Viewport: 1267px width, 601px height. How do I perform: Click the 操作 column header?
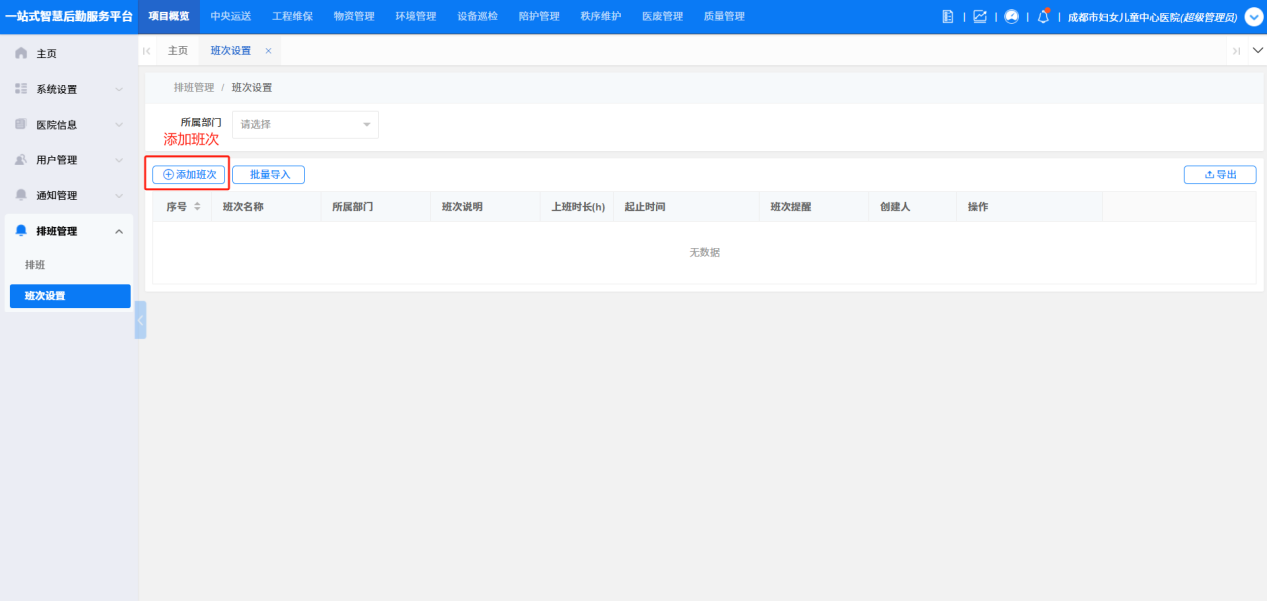point(978,207)
